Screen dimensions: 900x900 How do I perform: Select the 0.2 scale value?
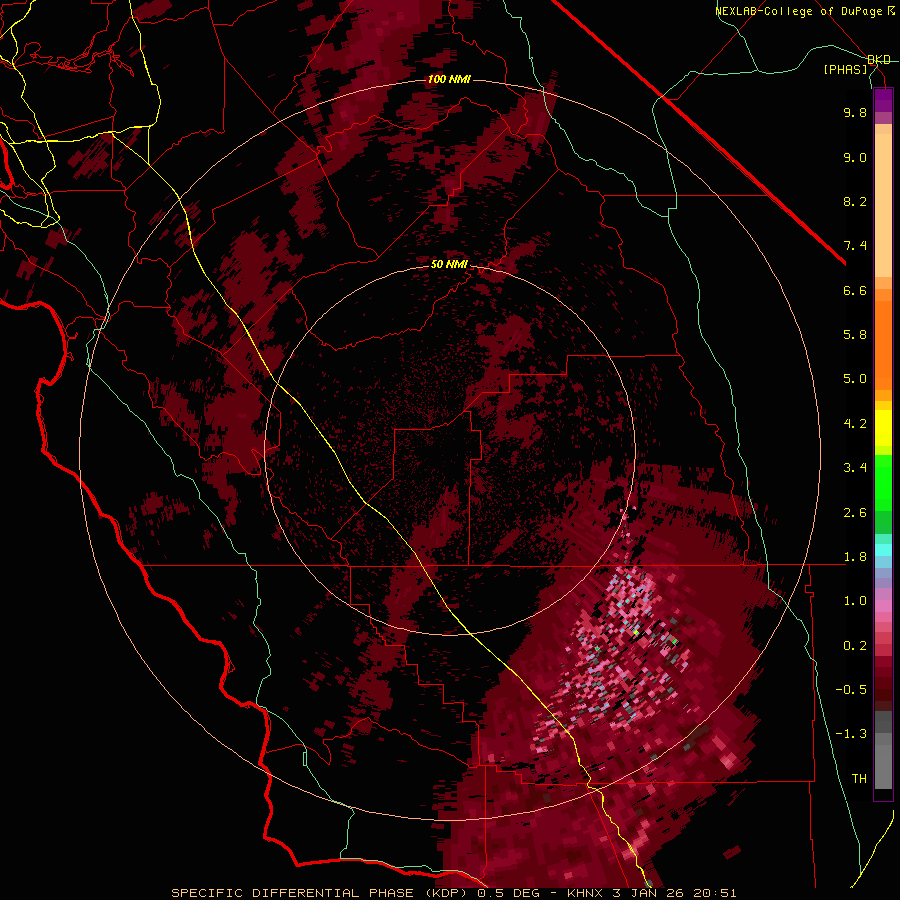(x=855, y=646)
